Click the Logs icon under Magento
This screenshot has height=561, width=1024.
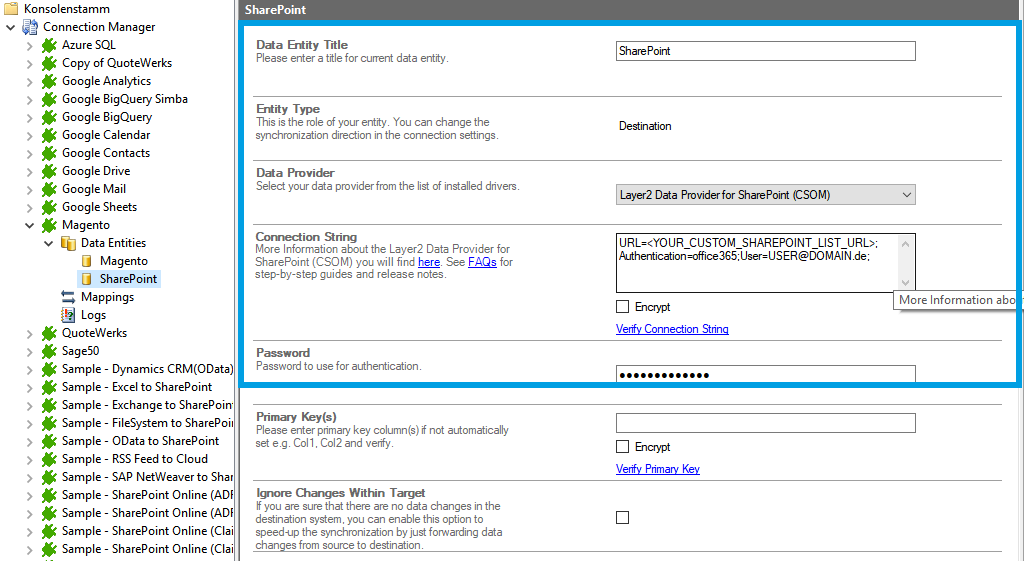[68, 315]
